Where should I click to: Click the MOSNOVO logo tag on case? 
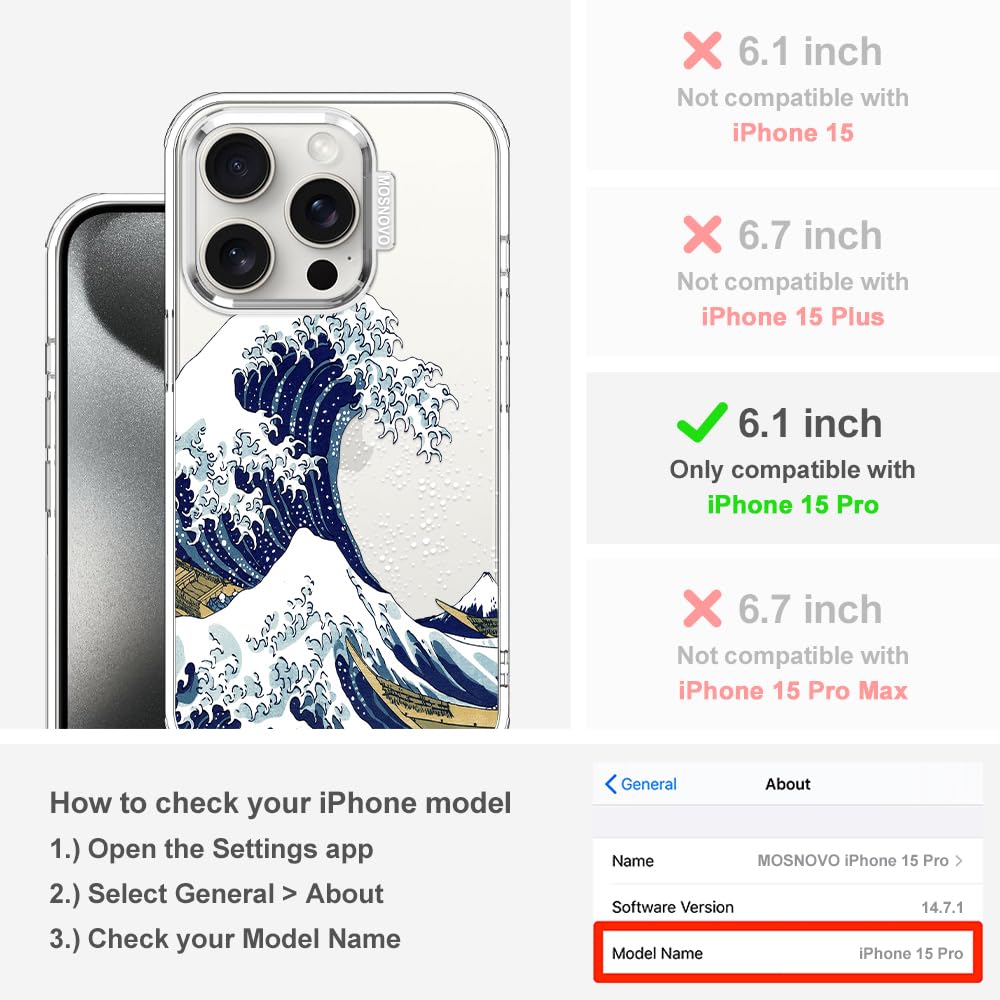click(x=384, y=210)
